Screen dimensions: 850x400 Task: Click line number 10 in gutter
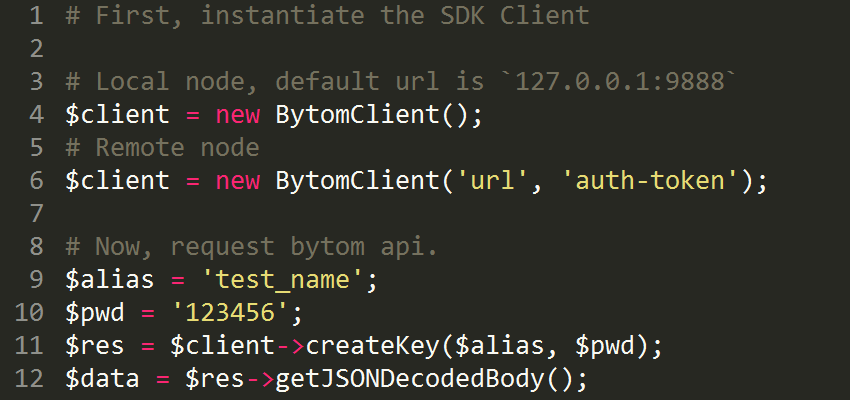click(x=29, y=313)
